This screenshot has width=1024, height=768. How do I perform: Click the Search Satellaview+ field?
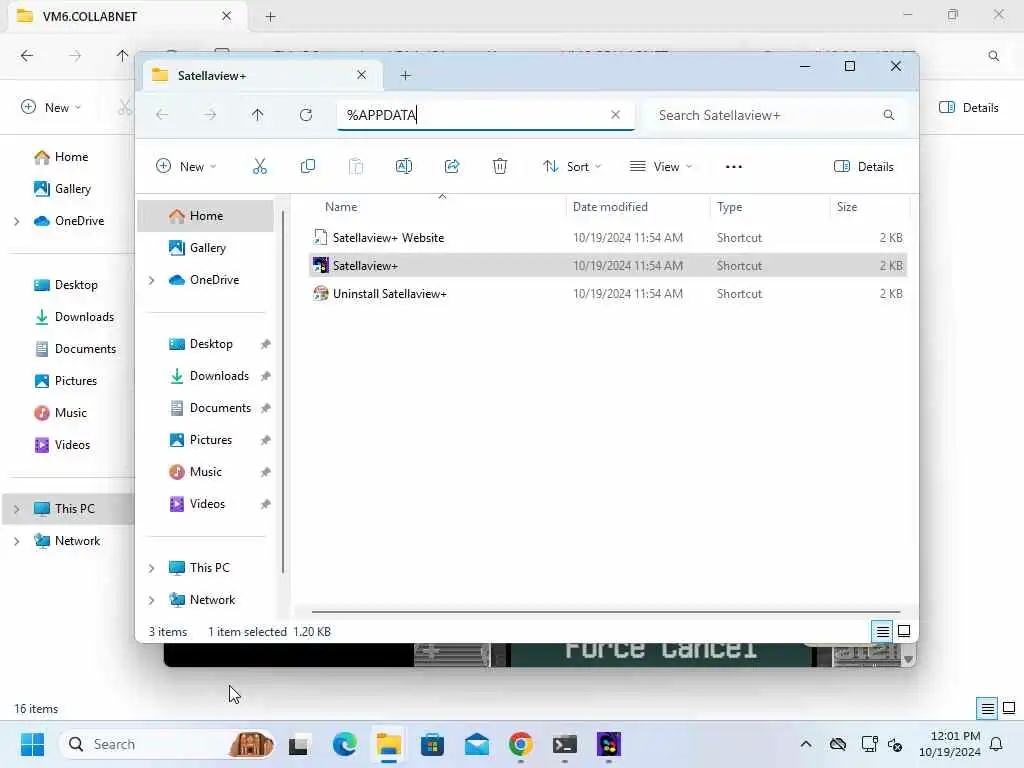tap(775, 115)
